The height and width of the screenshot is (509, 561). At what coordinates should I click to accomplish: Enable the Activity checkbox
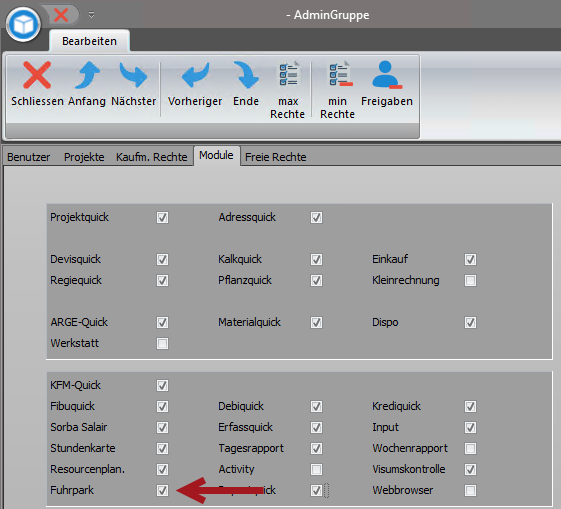(316, 469)
